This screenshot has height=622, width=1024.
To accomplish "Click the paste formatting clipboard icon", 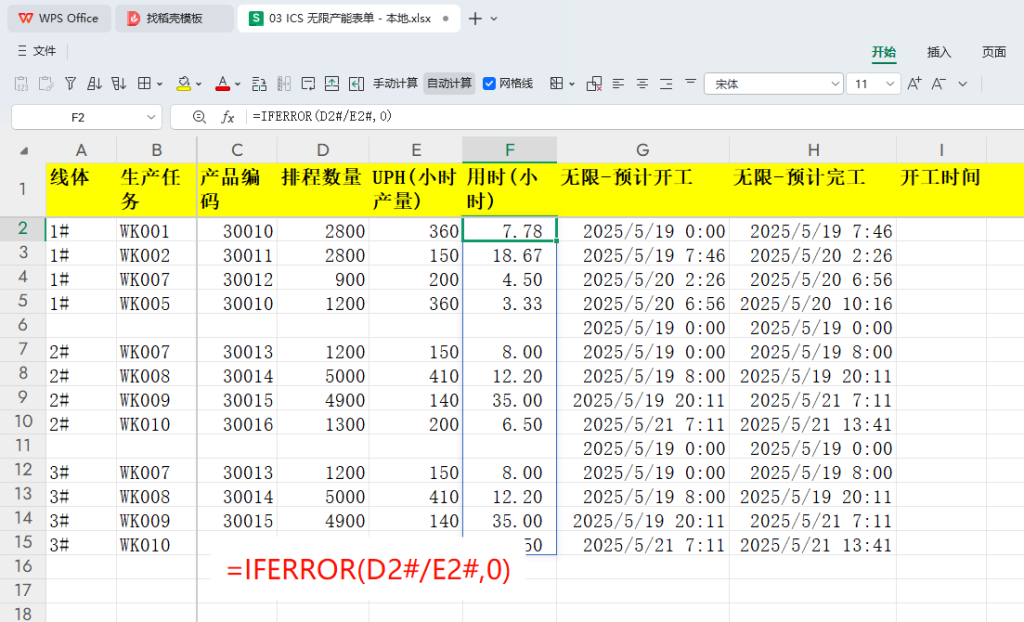I will point(46,84).
